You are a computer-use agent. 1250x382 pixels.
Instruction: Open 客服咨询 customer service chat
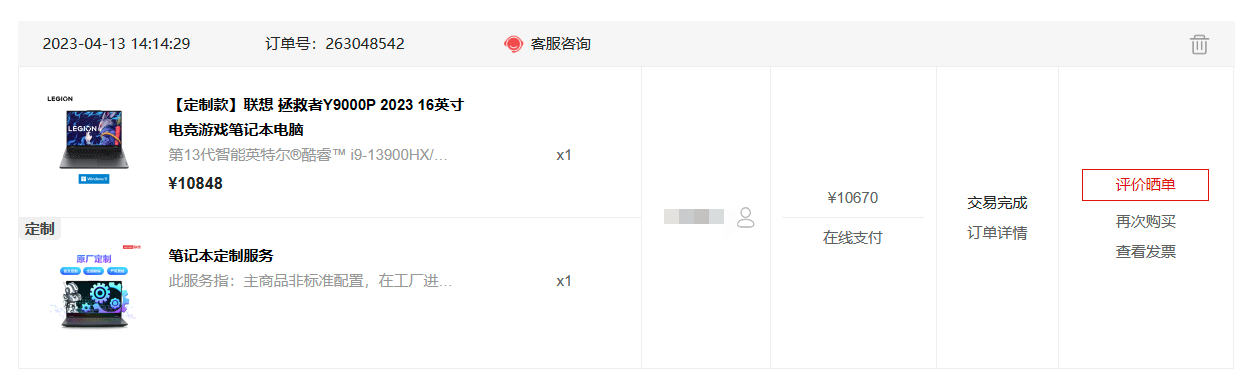[560, 44]
